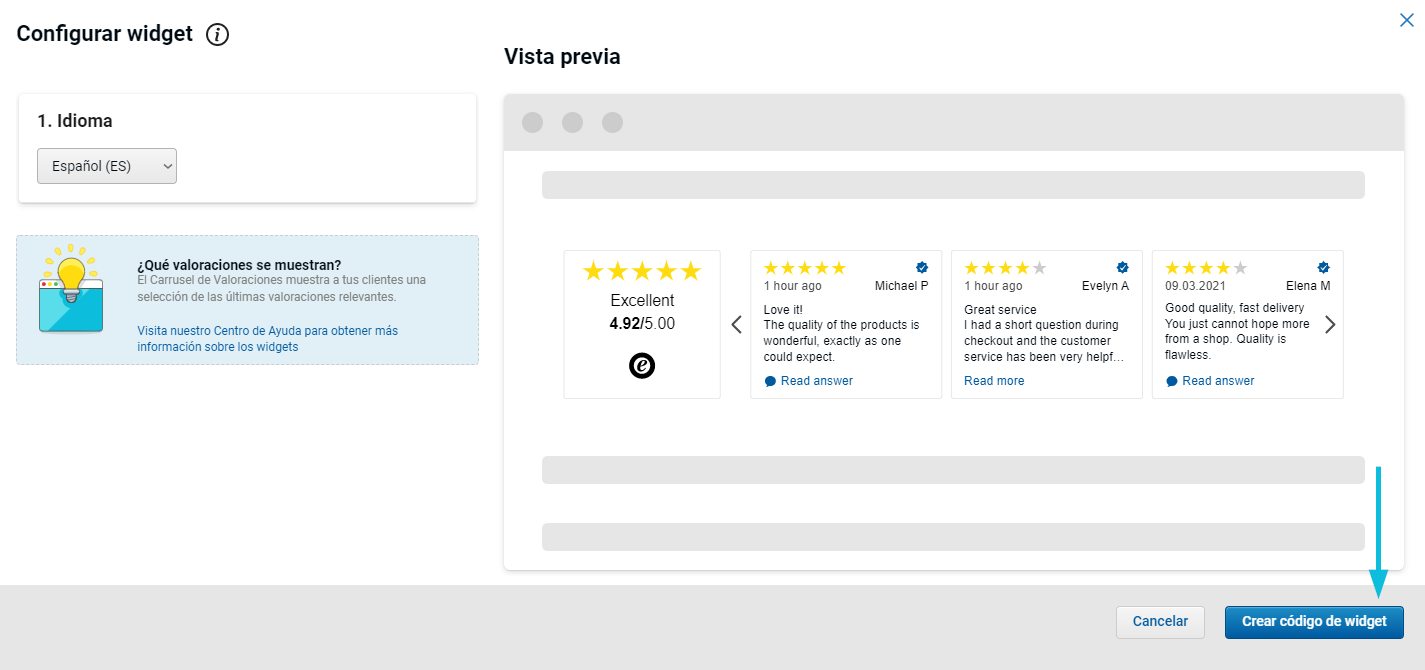Viewport: 1425px width, 670px height.
Task: Select Michael P's Love it review card
Action: [x=846, y=333]
